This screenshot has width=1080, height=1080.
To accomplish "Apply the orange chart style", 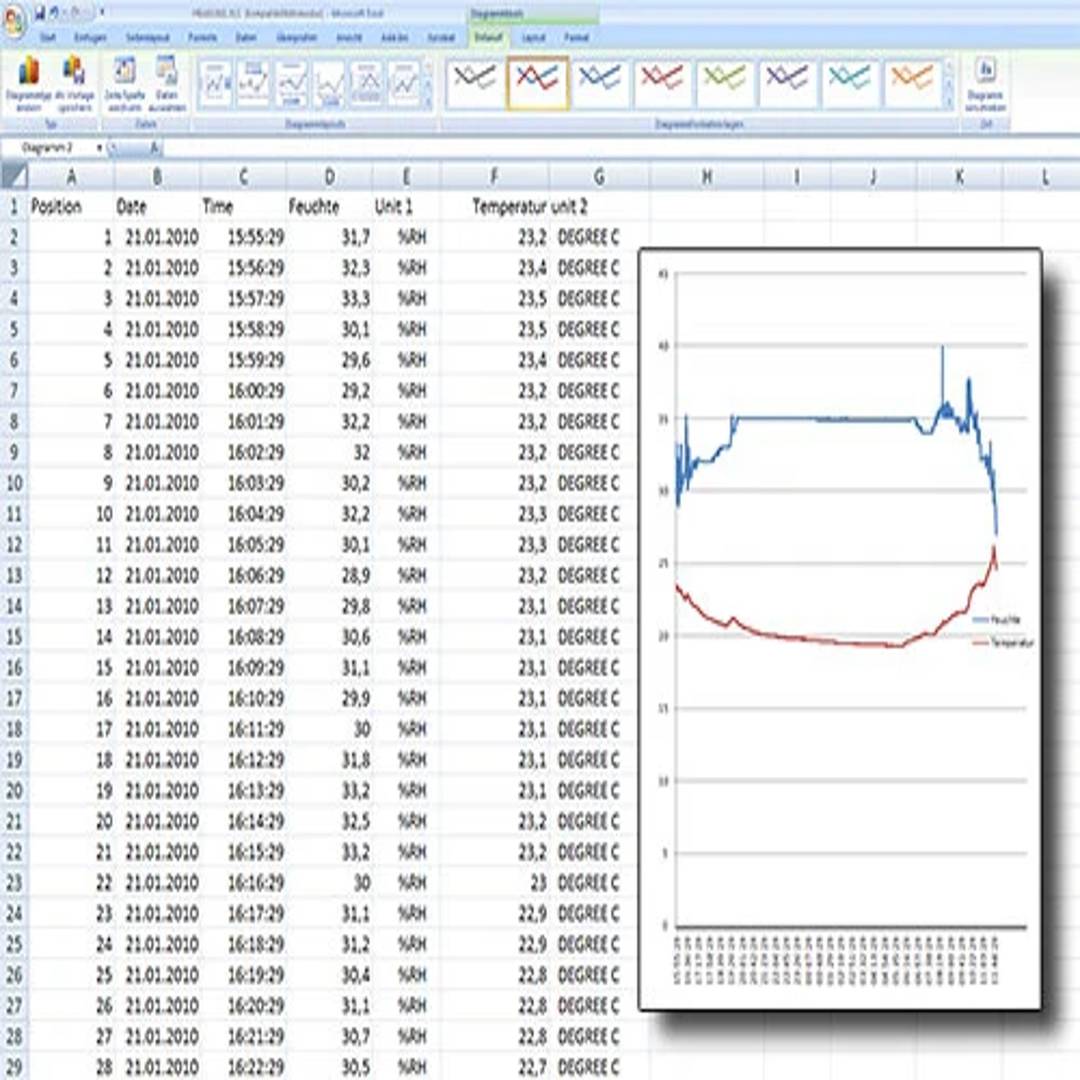I will click(913, 82).
